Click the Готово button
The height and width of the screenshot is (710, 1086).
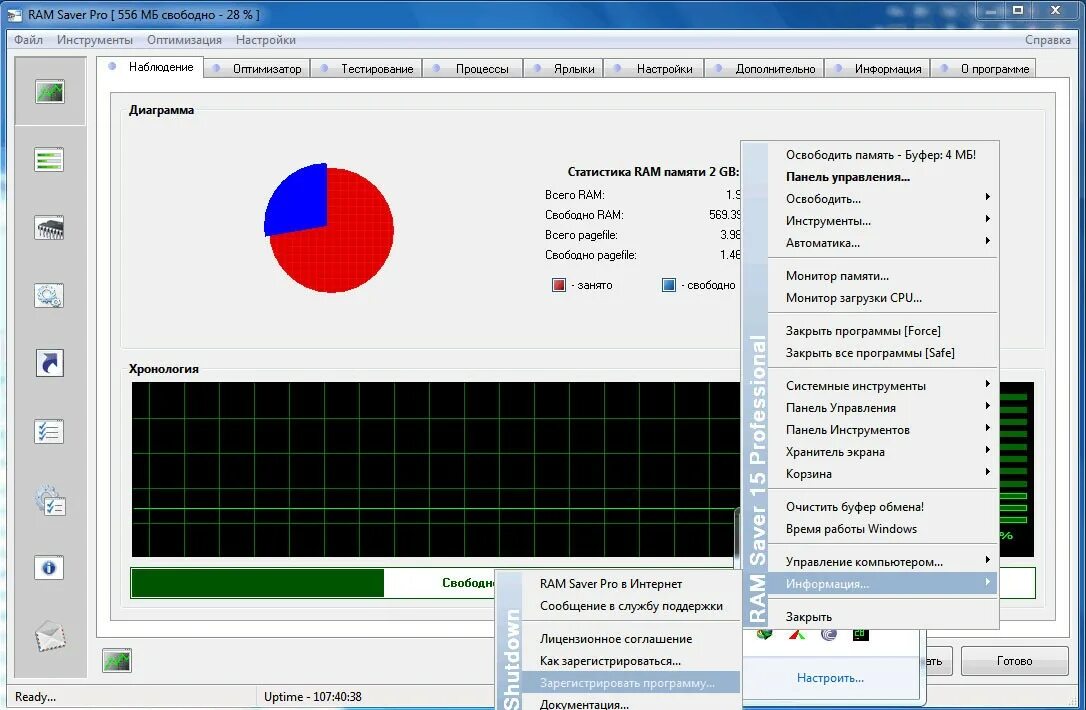coord(1015,661)
